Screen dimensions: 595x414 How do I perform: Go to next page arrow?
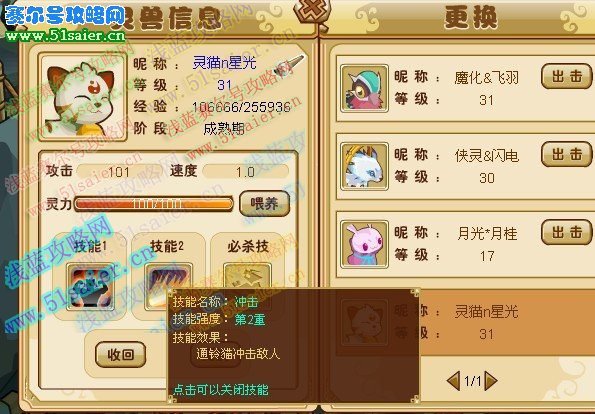(491, 380)
